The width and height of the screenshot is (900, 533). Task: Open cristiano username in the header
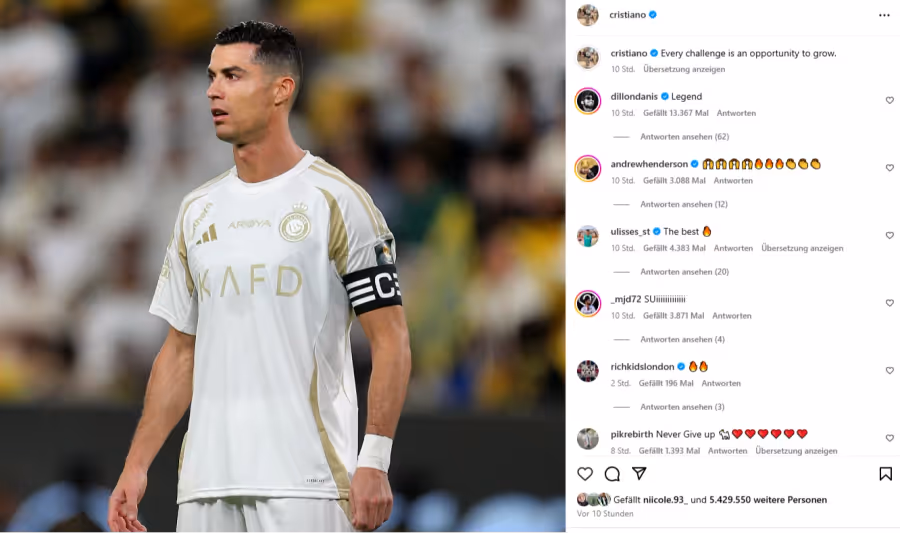point(627,15)
